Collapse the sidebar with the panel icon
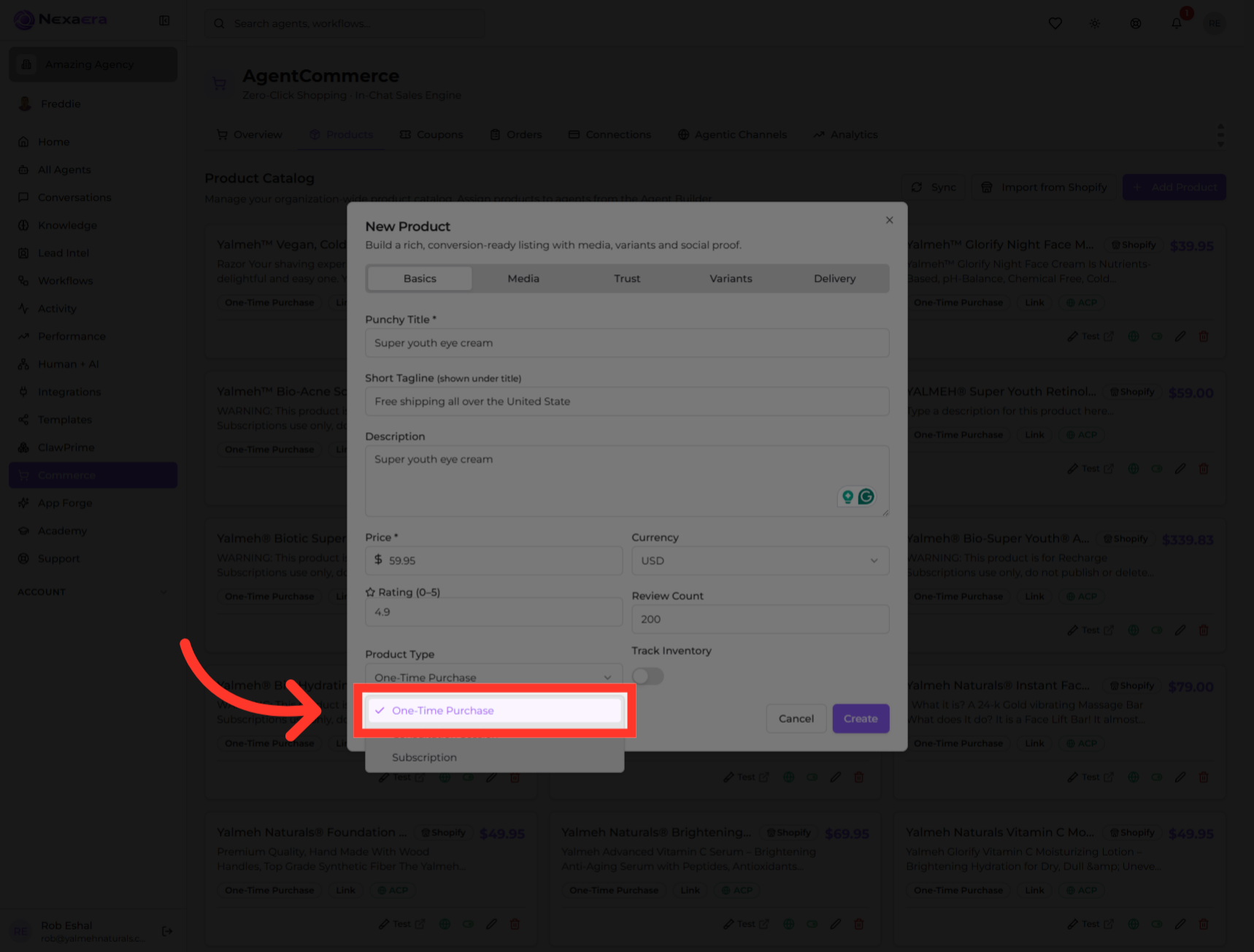 (x=164, y=21)
